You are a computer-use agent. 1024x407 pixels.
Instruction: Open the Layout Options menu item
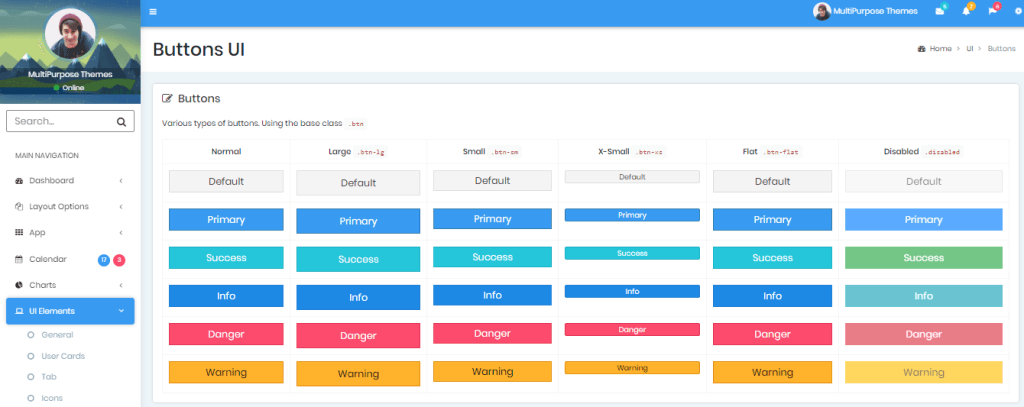point(70,206)
